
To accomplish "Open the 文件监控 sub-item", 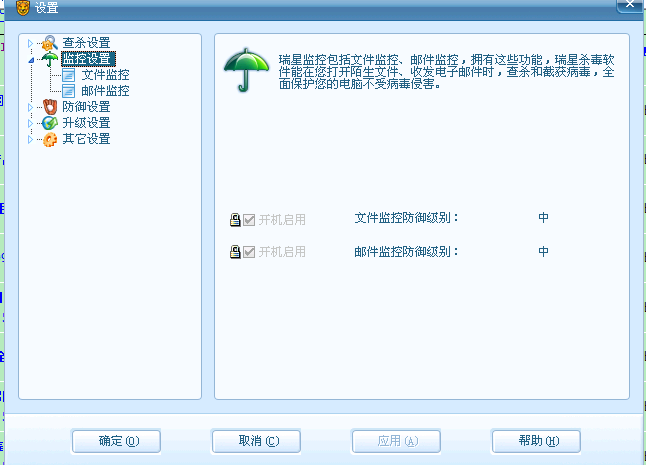I will 105,75.
